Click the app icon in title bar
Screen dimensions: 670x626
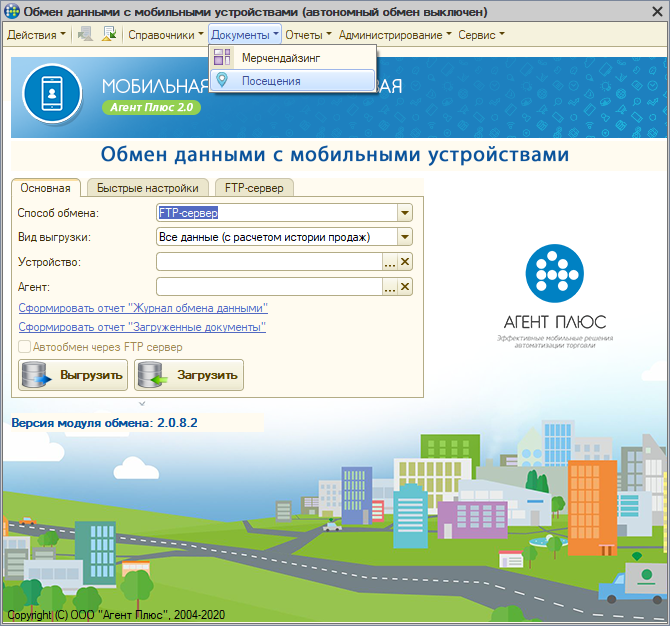click(12, 11)
